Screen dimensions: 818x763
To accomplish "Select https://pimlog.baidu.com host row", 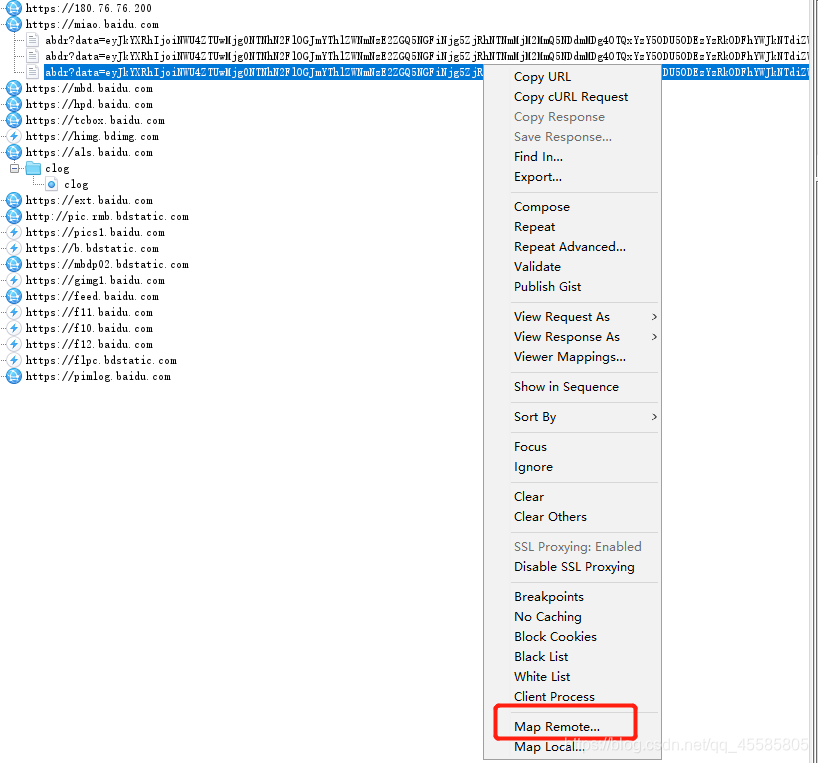I will point(98,376).
